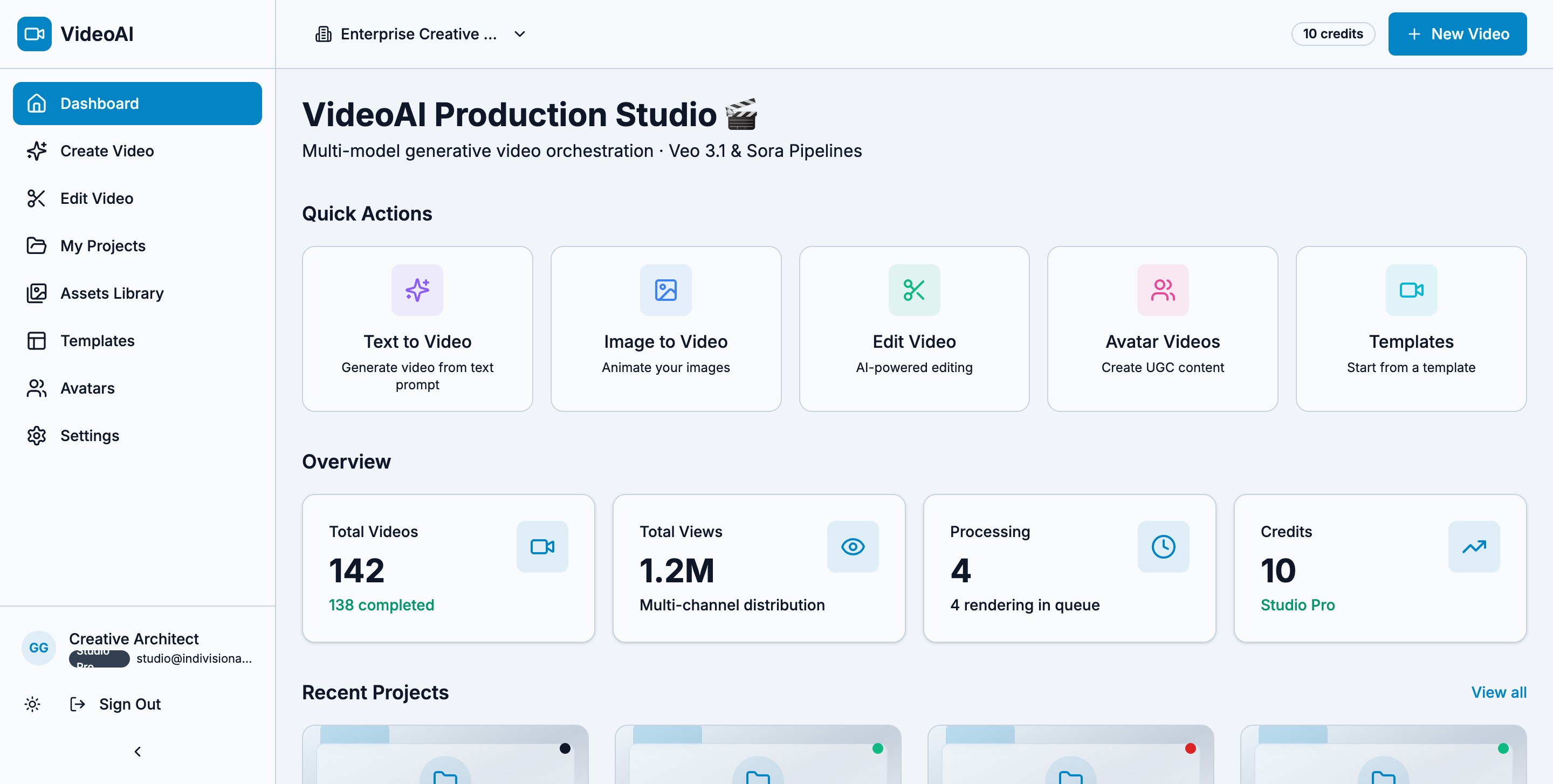Open My Projects in sidebar
Viewport: 1553px width, 784px height.
point(138,246)
